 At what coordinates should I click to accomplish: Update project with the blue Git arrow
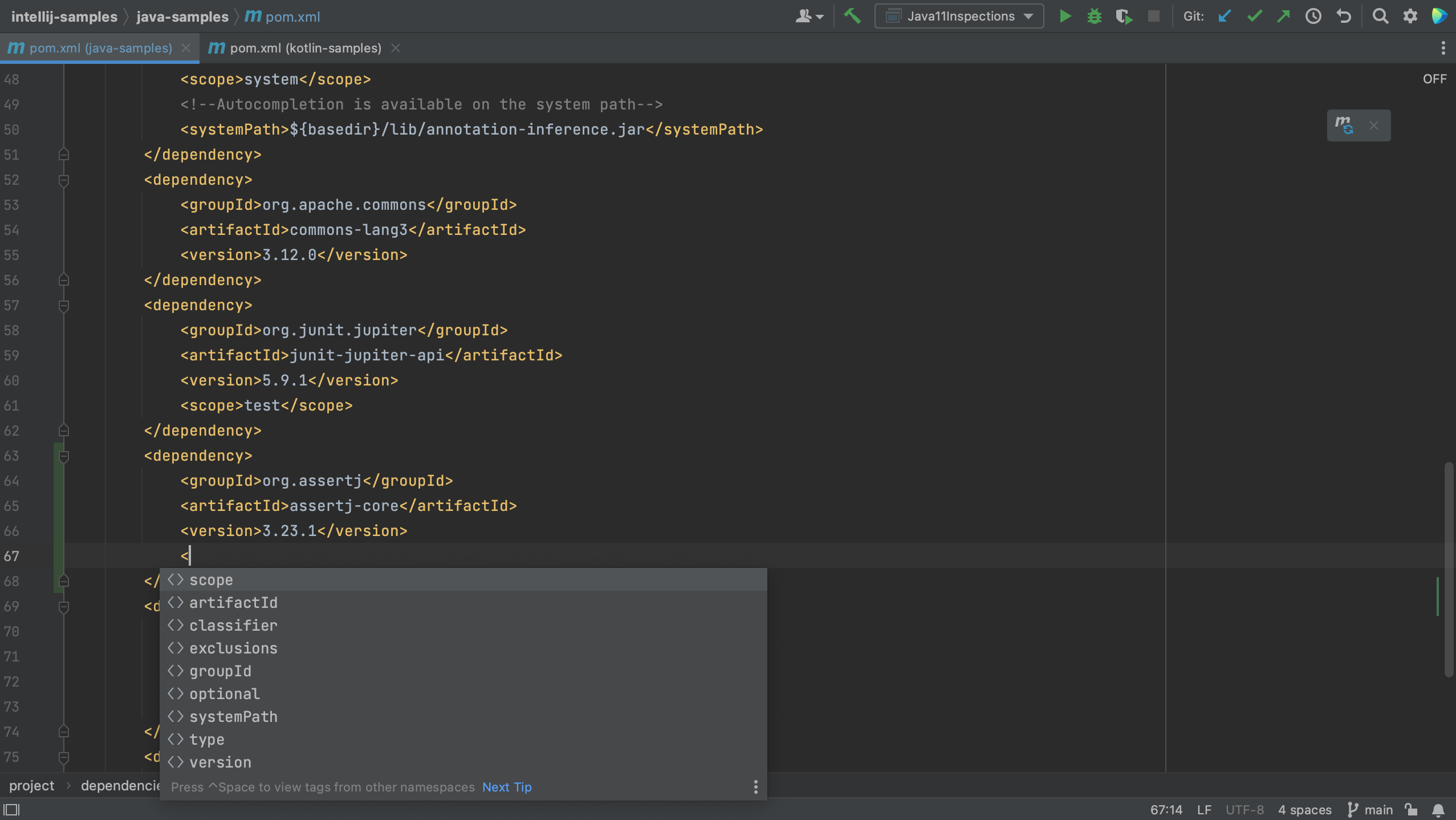coord(1224,16)
